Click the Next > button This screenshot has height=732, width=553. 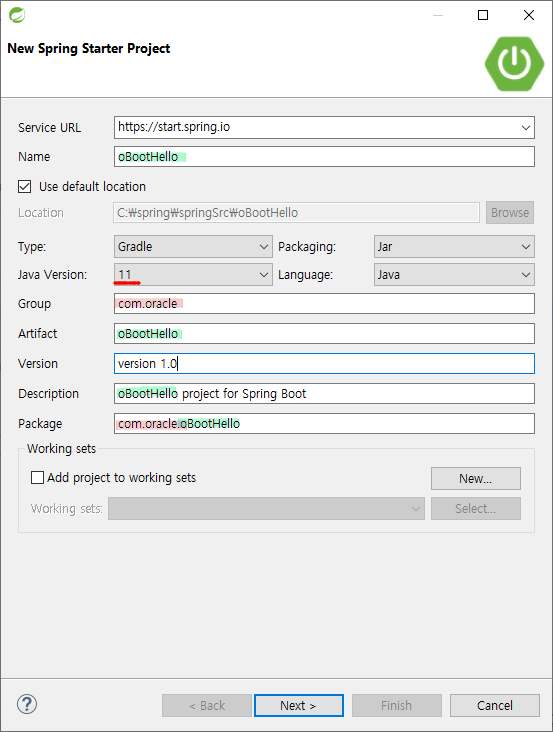pyautogui.click(x=299, y=705)
